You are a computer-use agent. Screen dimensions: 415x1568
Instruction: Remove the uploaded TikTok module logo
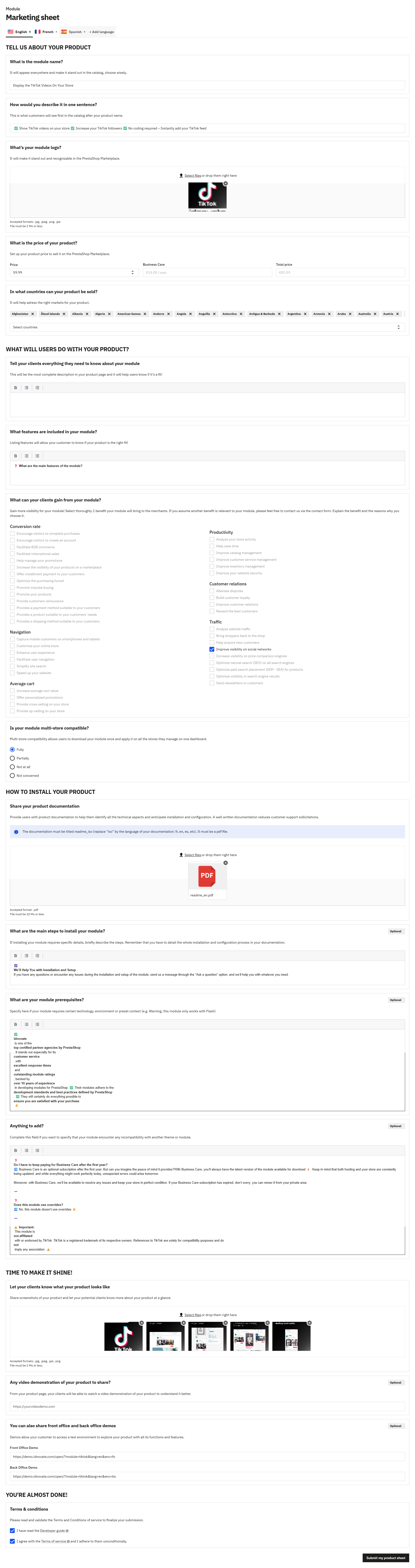(226, 183)
